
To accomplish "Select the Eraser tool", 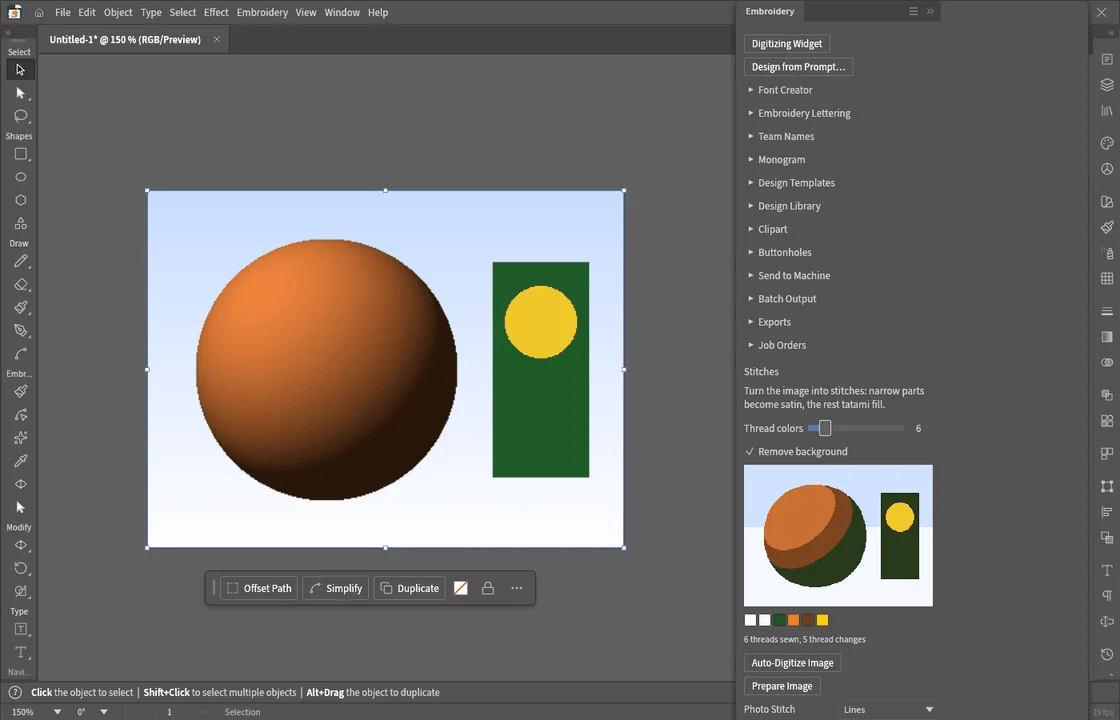I will point(21,284).
